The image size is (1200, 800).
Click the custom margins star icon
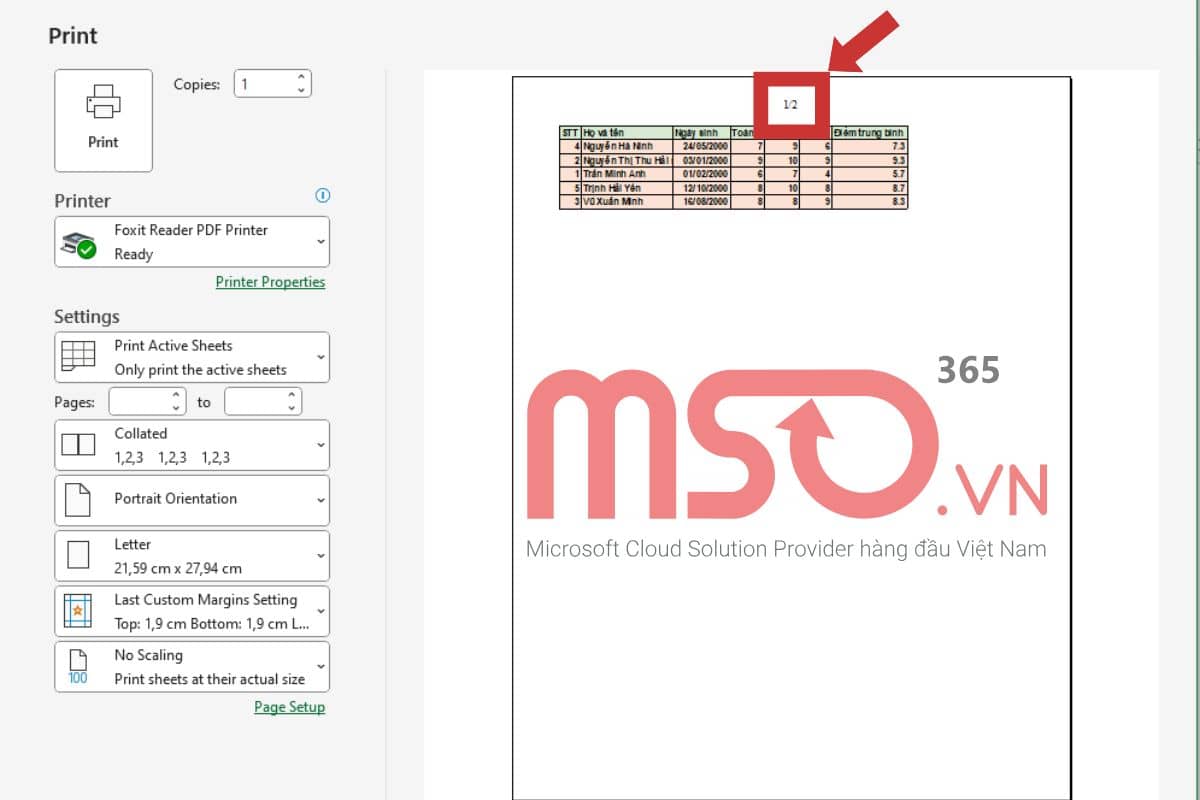78,611
